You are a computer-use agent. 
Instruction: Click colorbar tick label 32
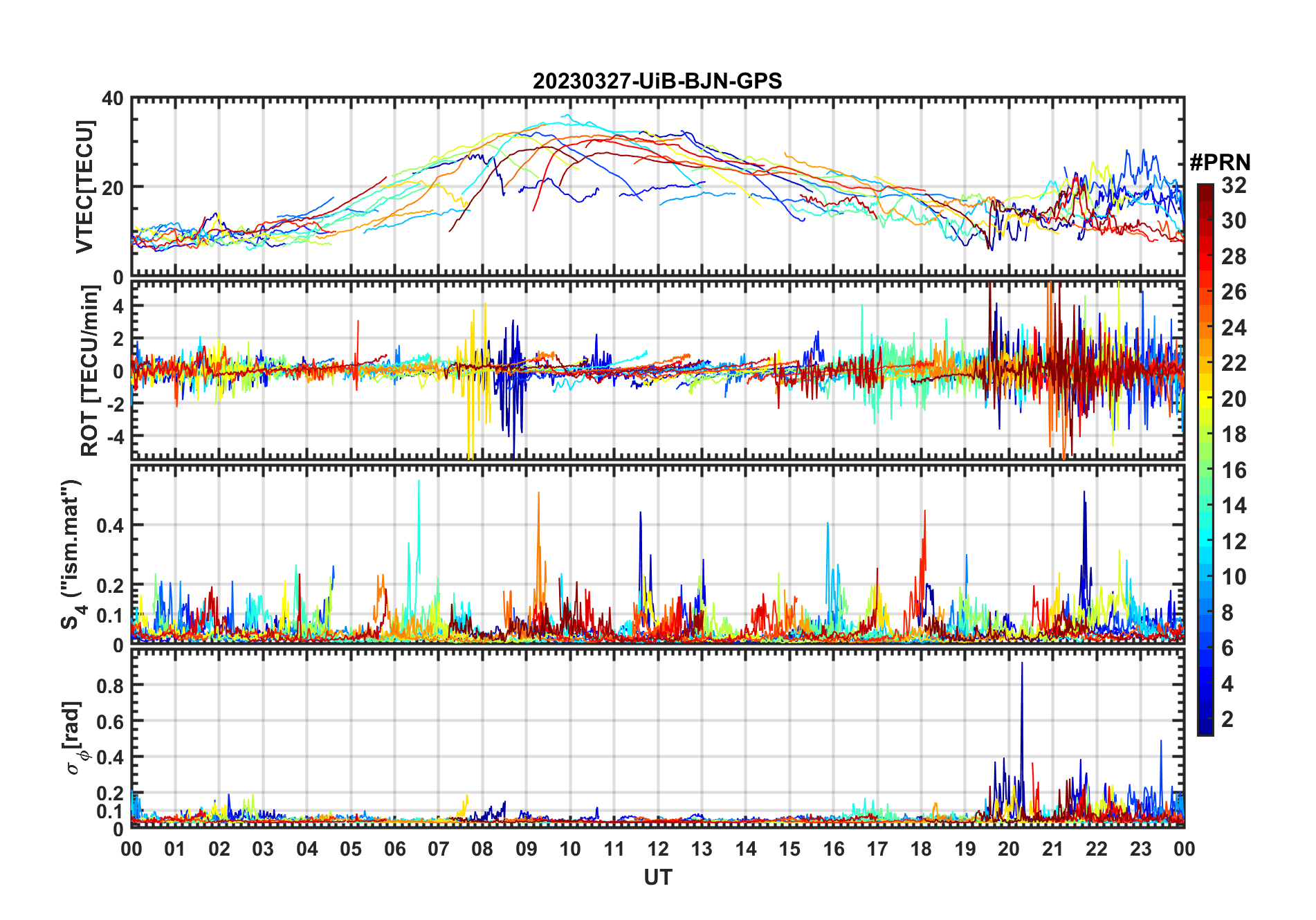point(1234,185)
